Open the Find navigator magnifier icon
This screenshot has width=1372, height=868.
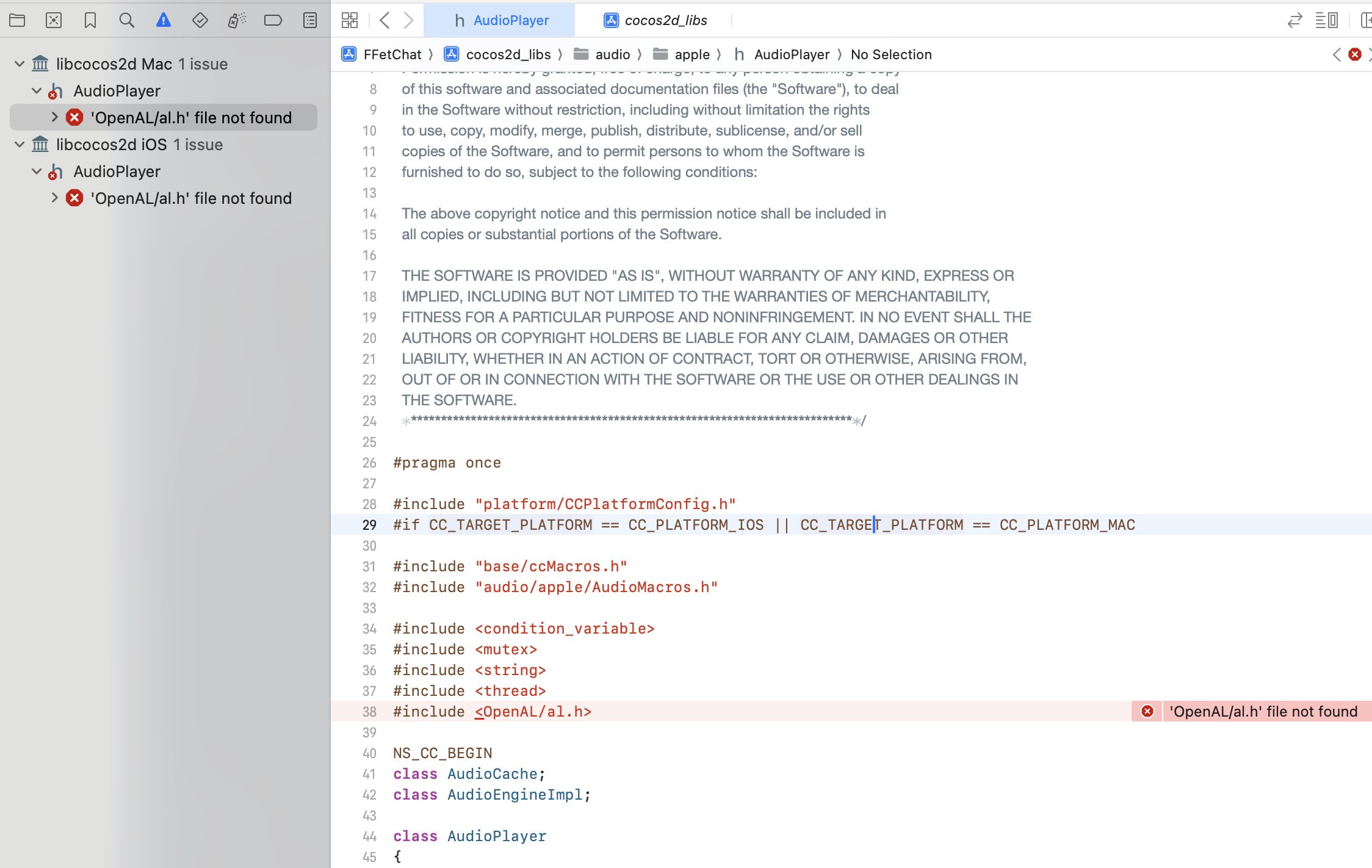(x=126, y=20)
